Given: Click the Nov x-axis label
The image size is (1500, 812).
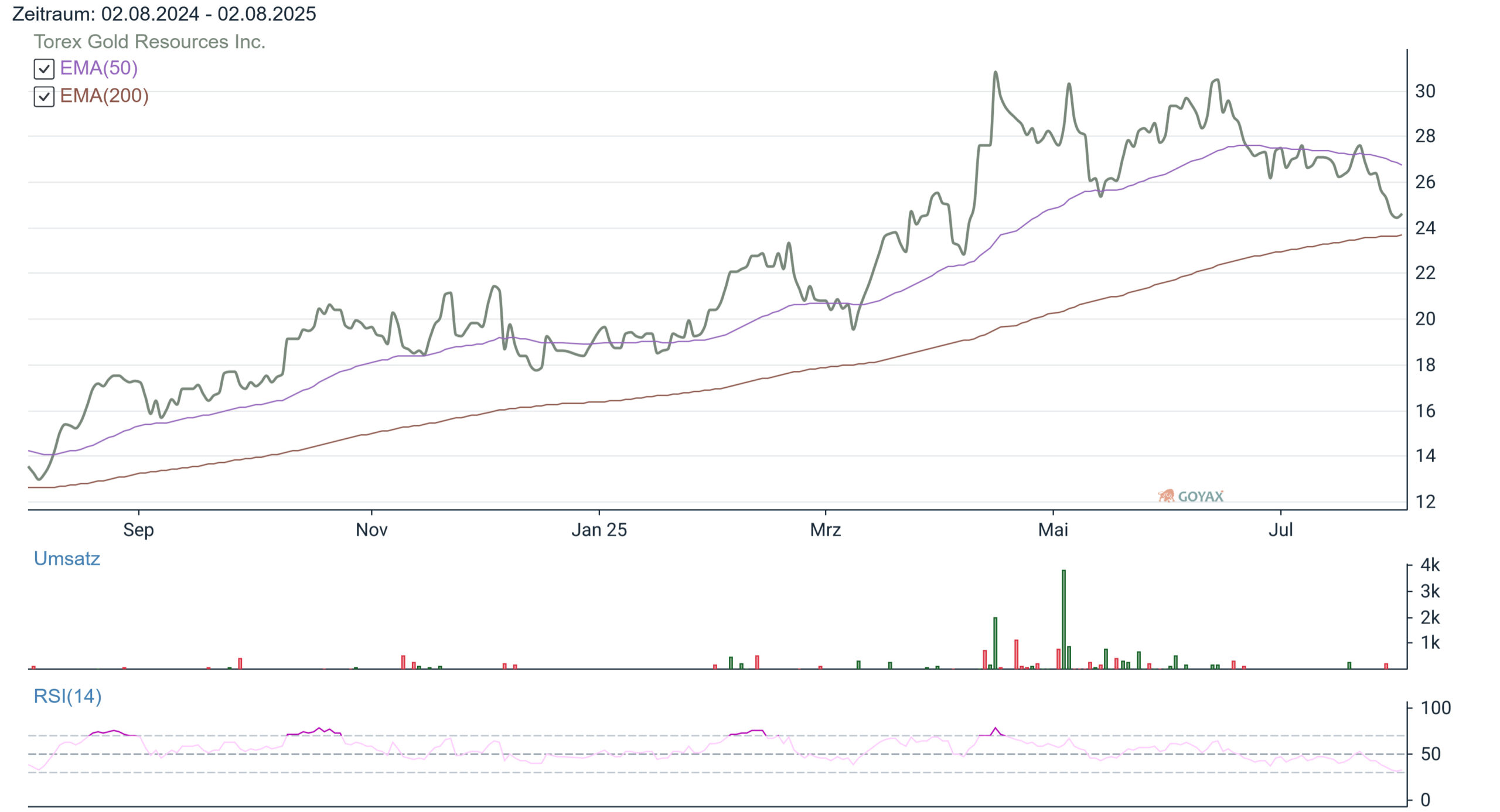Looking at the screenshot, I should [371, 530].
